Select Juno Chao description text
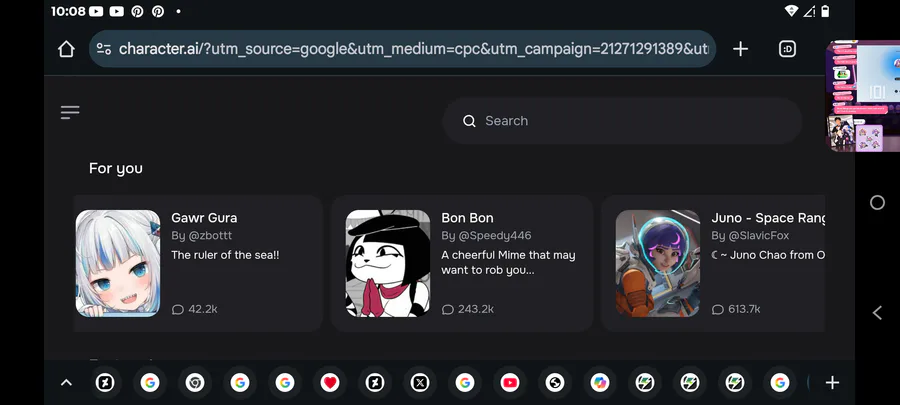900x405 pixels. (x=768, y=255)
